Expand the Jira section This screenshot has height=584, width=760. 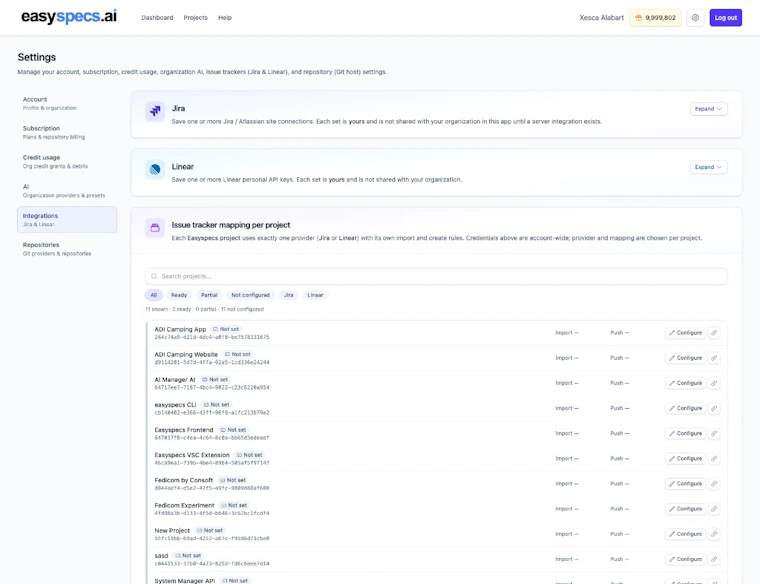(x=708, y=109)
